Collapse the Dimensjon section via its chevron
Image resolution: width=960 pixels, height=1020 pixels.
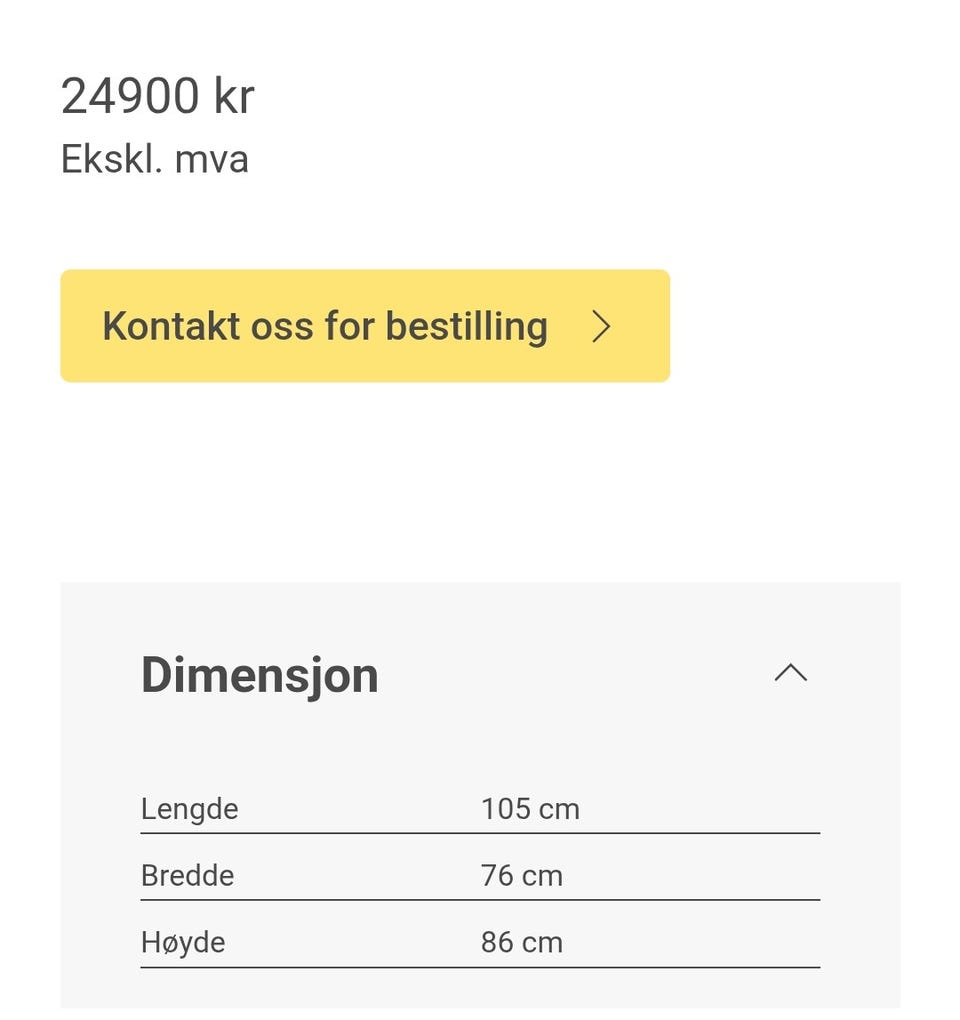point(790,673)
